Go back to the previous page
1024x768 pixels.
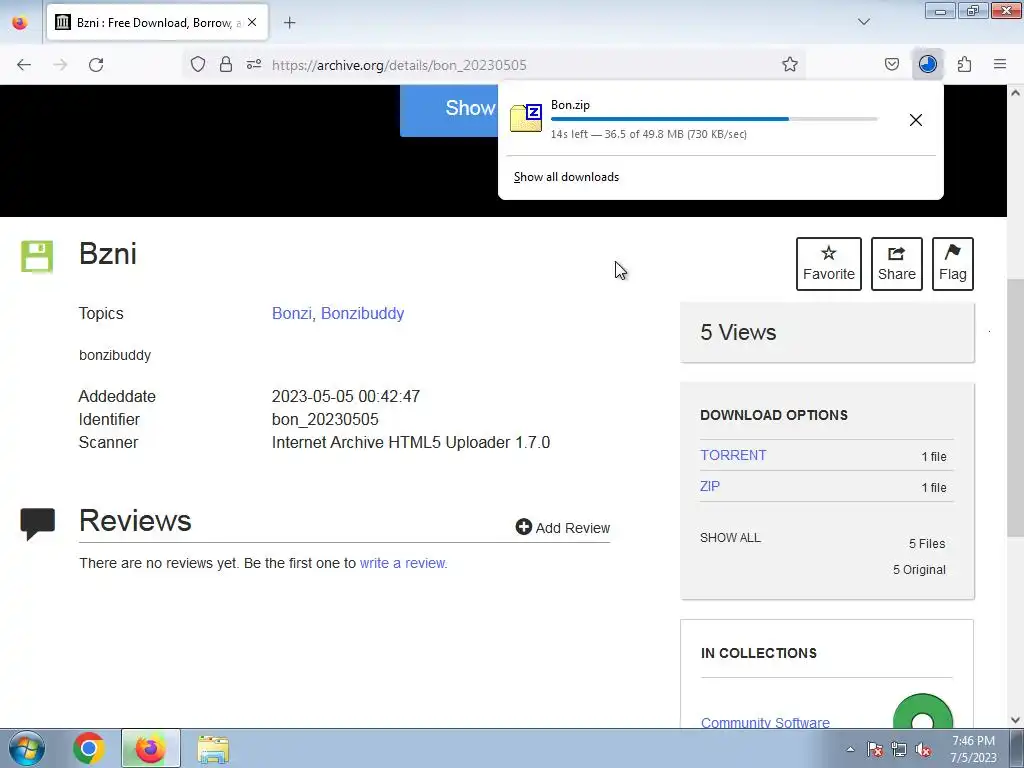pos(24,65)
